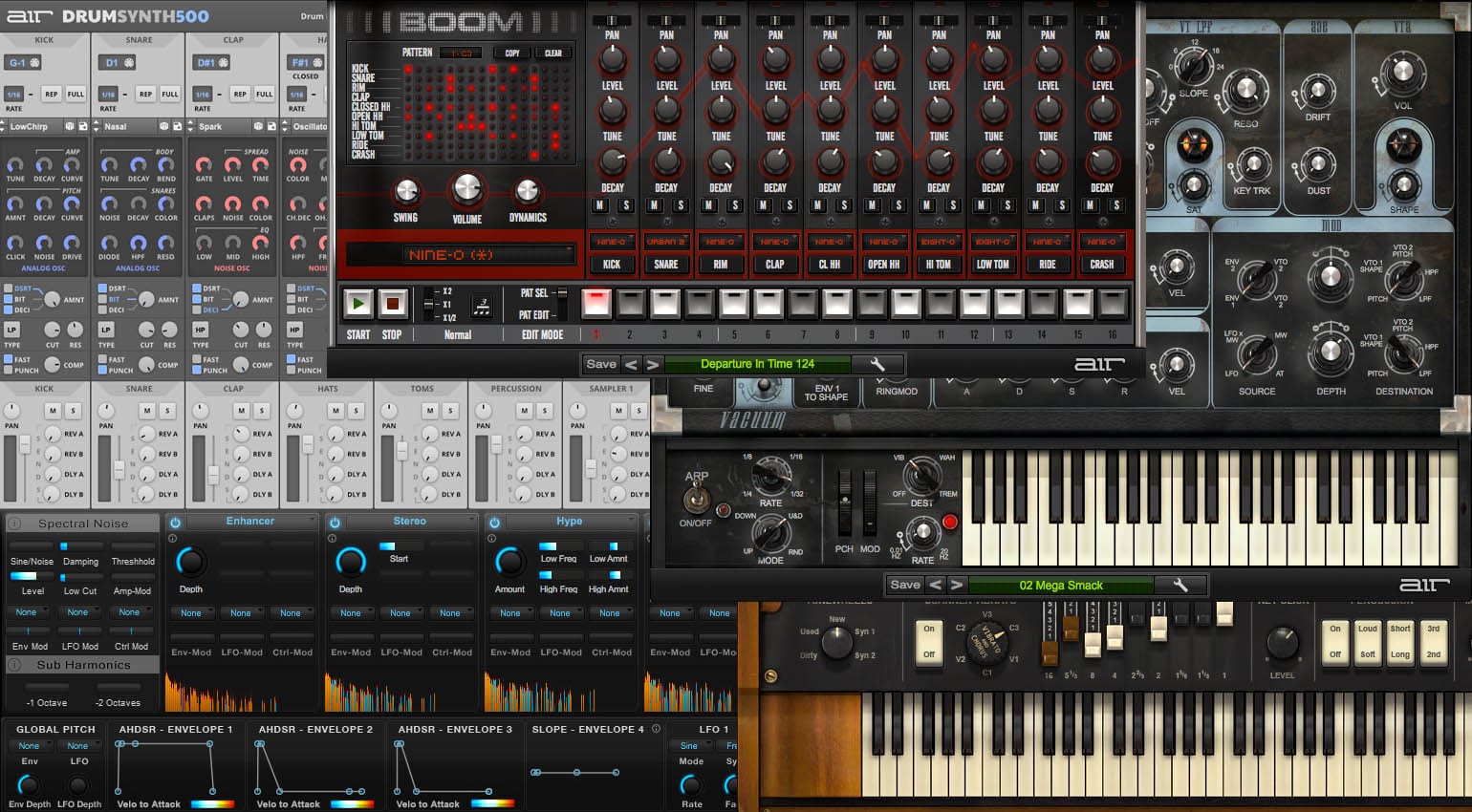Click the save preset icon next to LowChirp
This screenshot has height=812, width=1472.
(83, 126)
